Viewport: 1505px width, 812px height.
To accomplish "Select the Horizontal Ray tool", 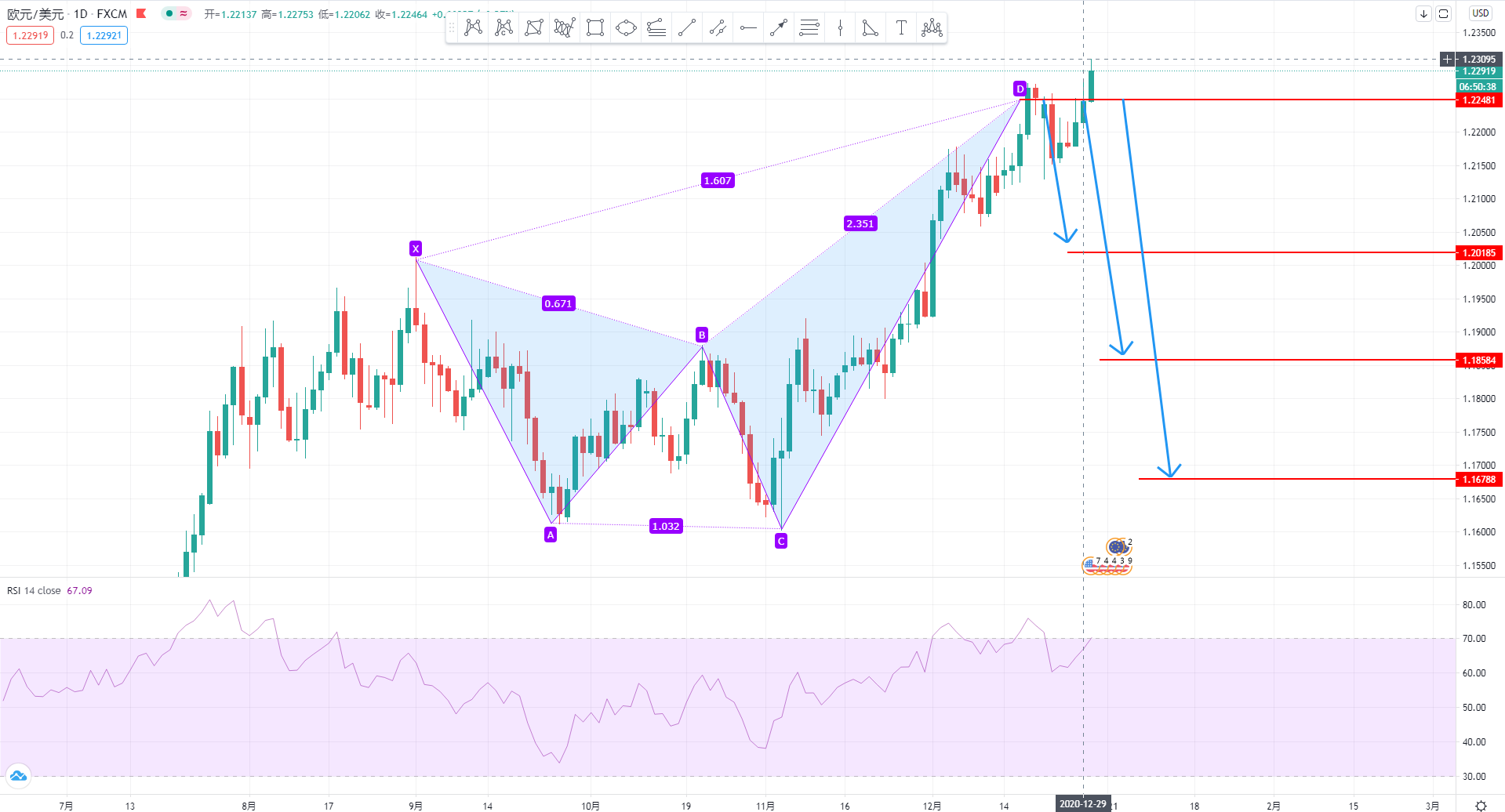I will point(748,28).
